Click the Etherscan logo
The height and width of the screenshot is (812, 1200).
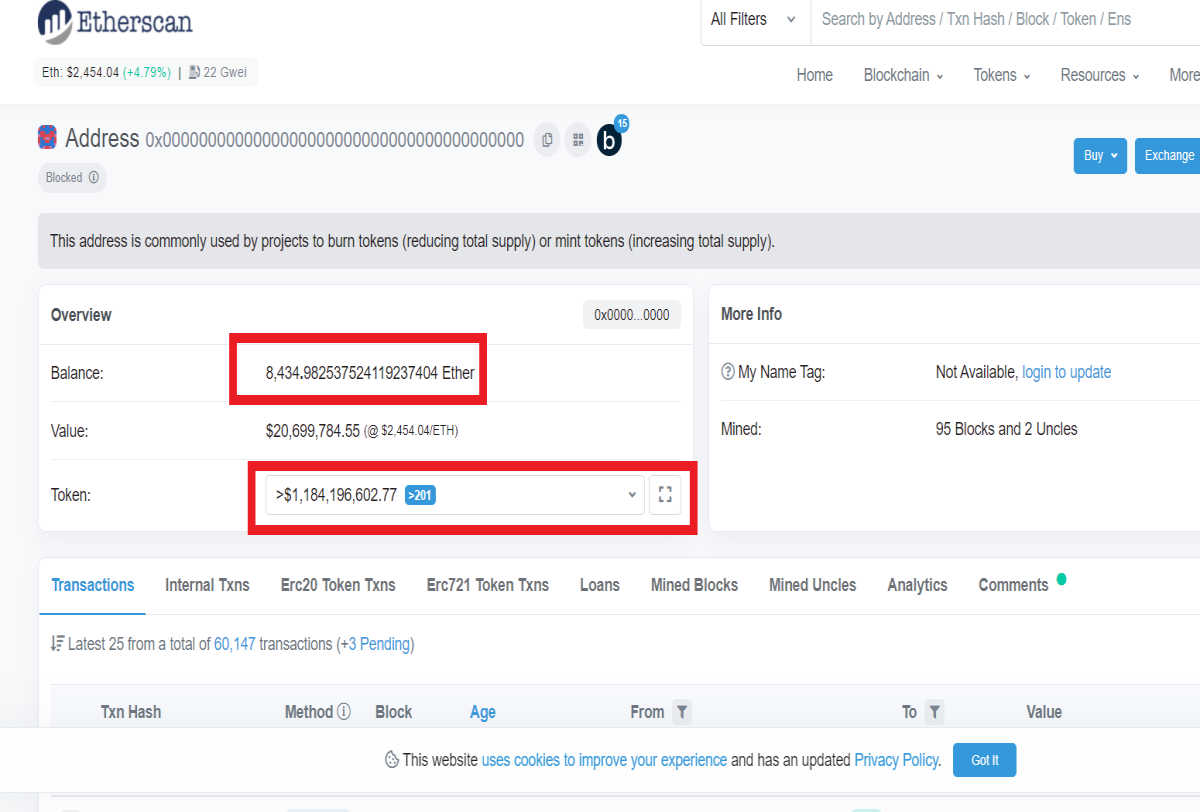click(116, 21)
